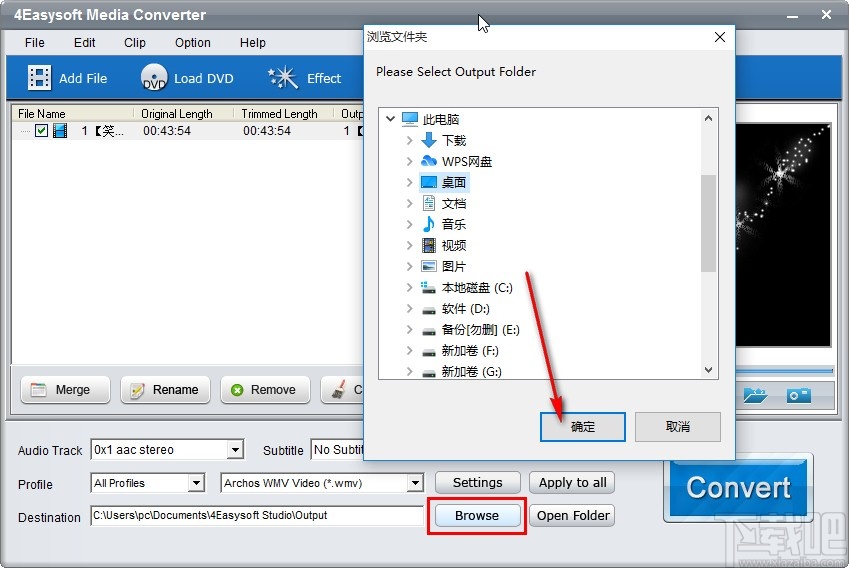Click the Merge button
The width and height of the screenshot is (849, 568).
(65, 390)
